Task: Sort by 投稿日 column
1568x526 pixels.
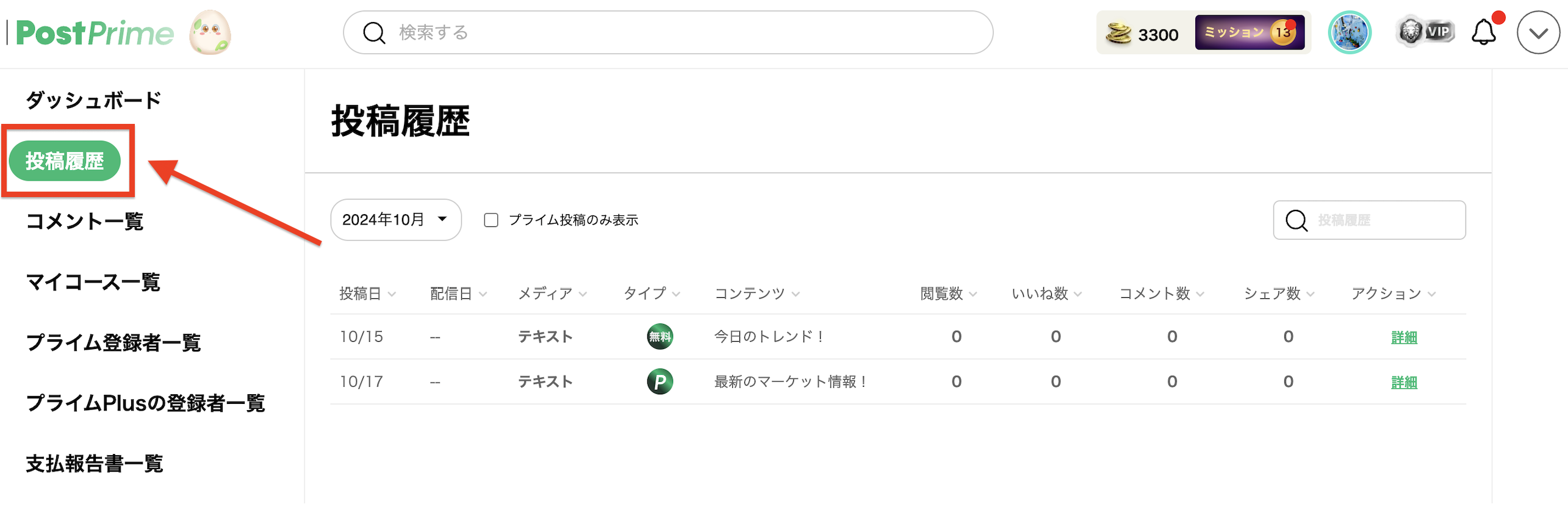Action: pyautogui.click(x=367, y=294)
